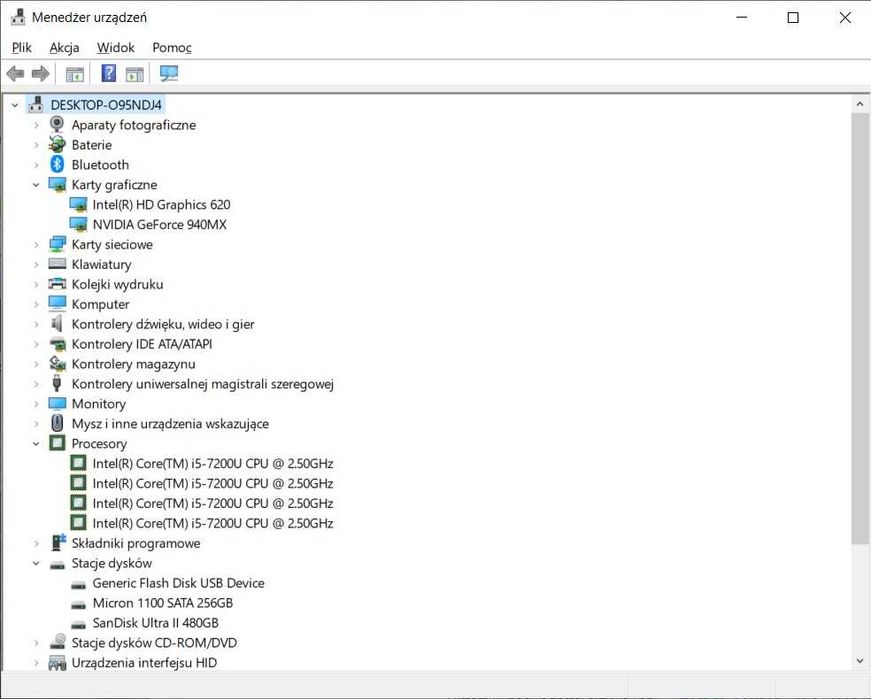The height and width of the screenshot is (699, 871).
Task: Expand the Aparaty fotograficzne category
Action: (x=36, y=125)
